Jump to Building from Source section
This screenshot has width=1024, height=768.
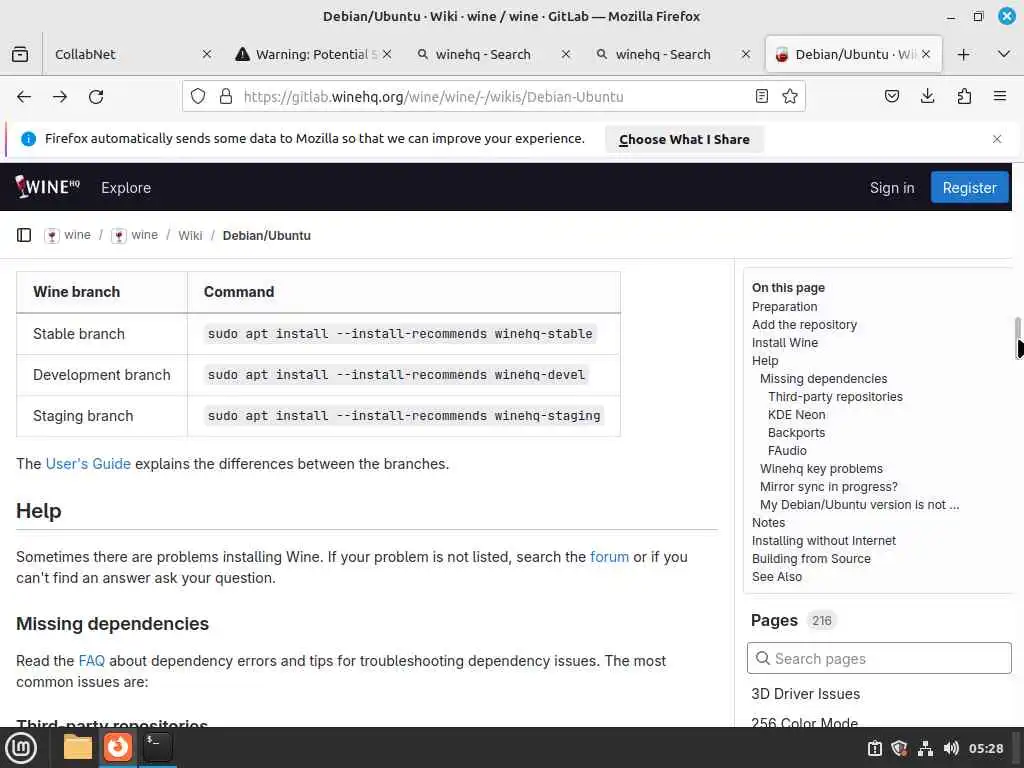click(811, 559)
